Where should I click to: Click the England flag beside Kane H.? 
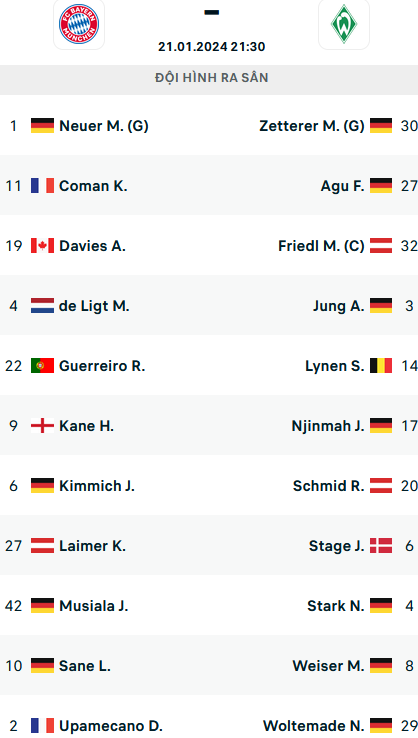point(42,426)
